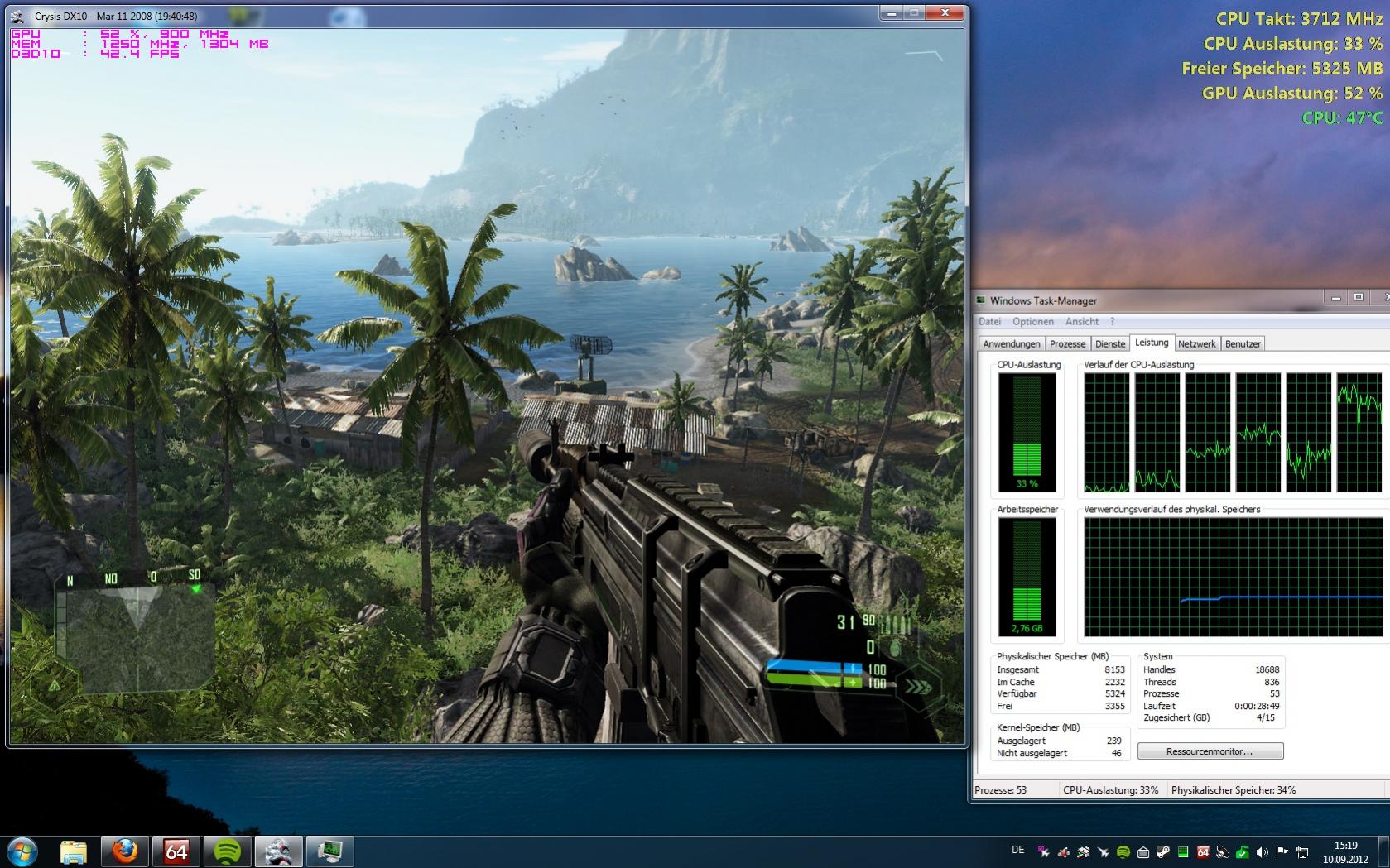Click the DE language indicator in the tray
Viewport: 1390px width, 868px height.
click(x=1018, y=850)
